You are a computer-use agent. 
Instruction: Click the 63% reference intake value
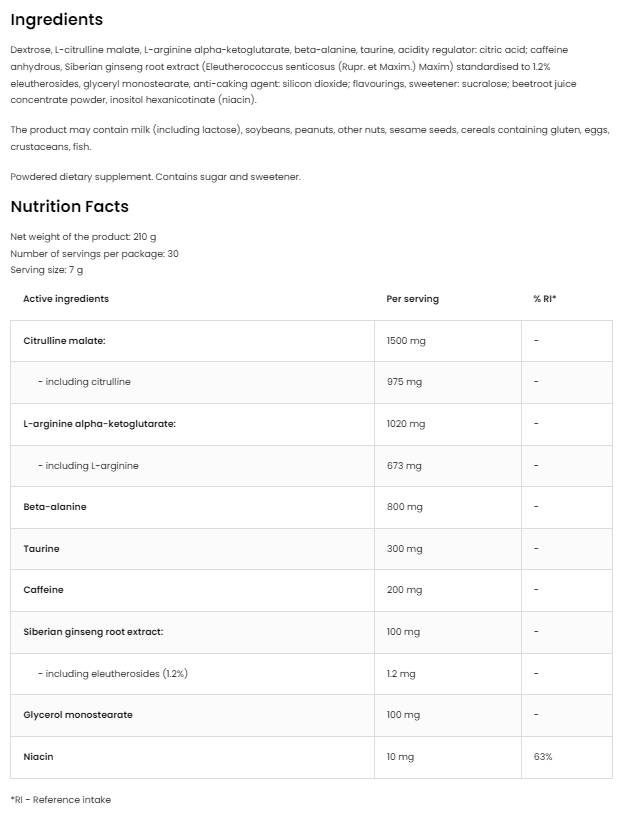542,757
